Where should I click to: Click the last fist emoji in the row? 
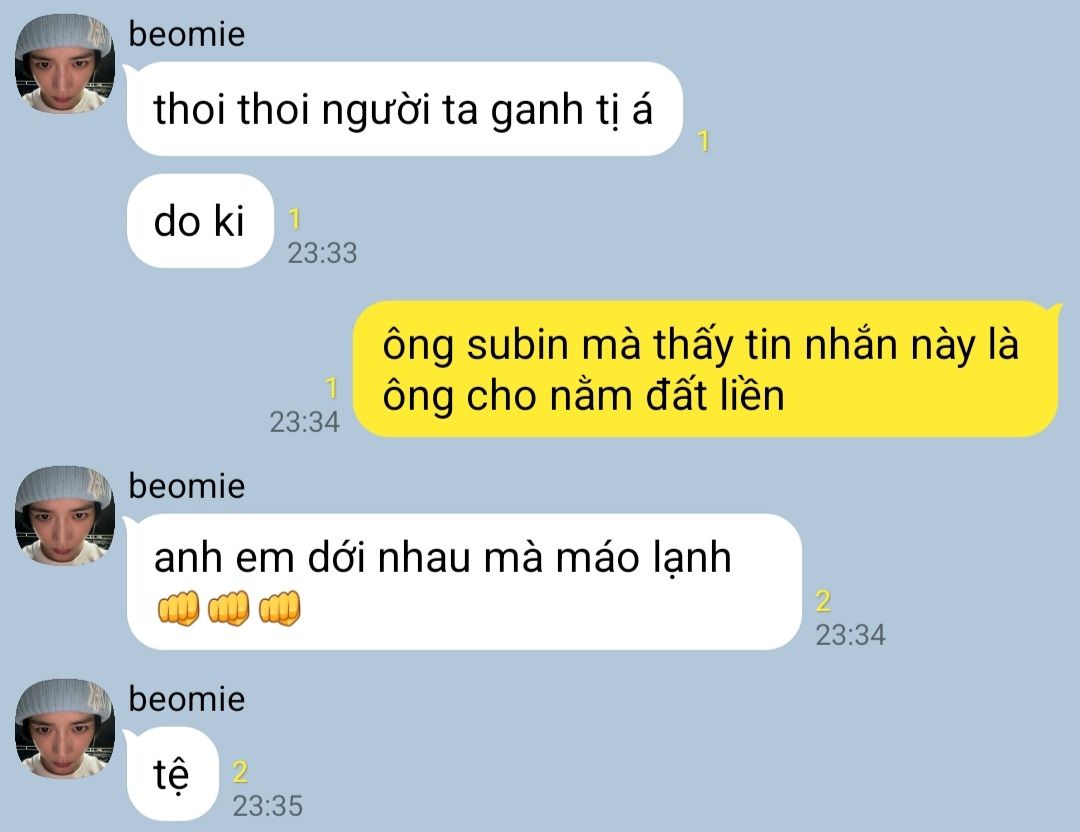click(x=279, y=608)
